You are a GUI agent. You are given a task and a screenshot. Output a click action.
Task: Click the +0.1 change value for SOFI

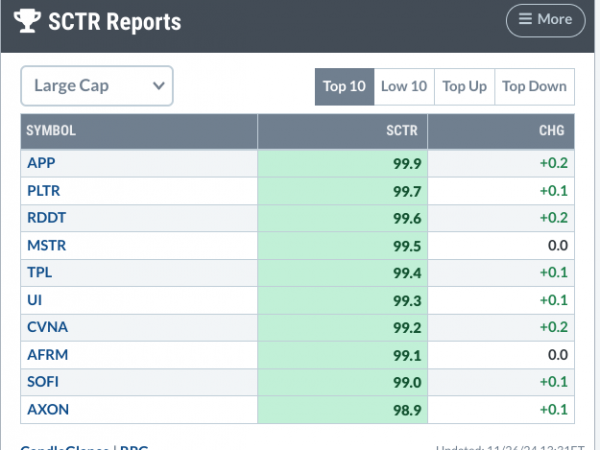click(x=554, y=382)
